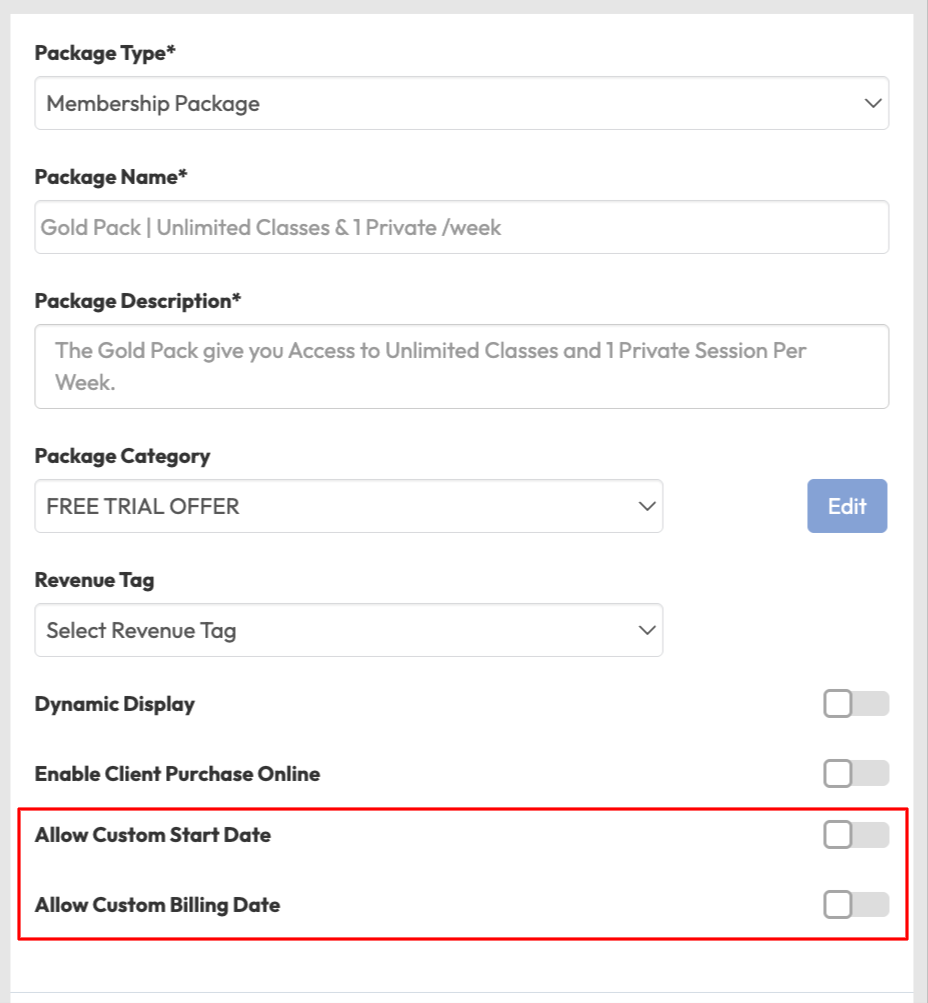Toggle the Dynamic Display switch

click(855, 704)
